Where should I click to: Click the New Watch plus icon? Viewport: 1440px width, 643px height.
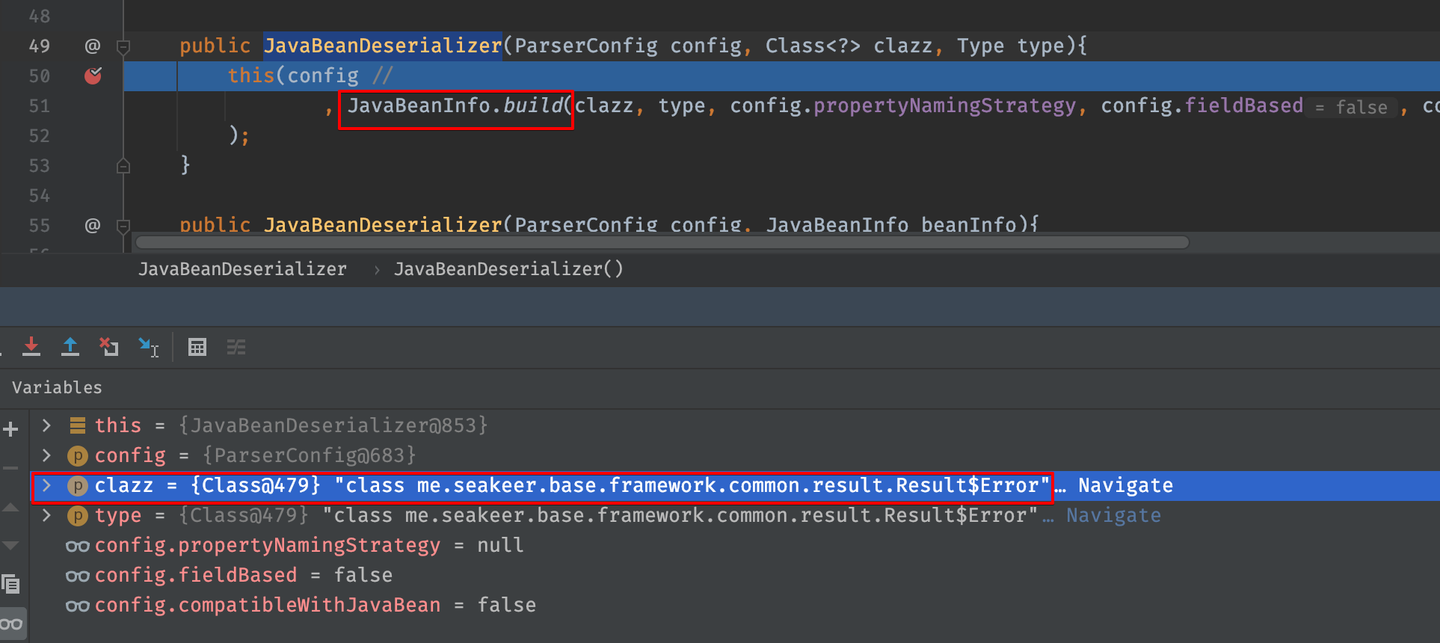click(11, 430)
